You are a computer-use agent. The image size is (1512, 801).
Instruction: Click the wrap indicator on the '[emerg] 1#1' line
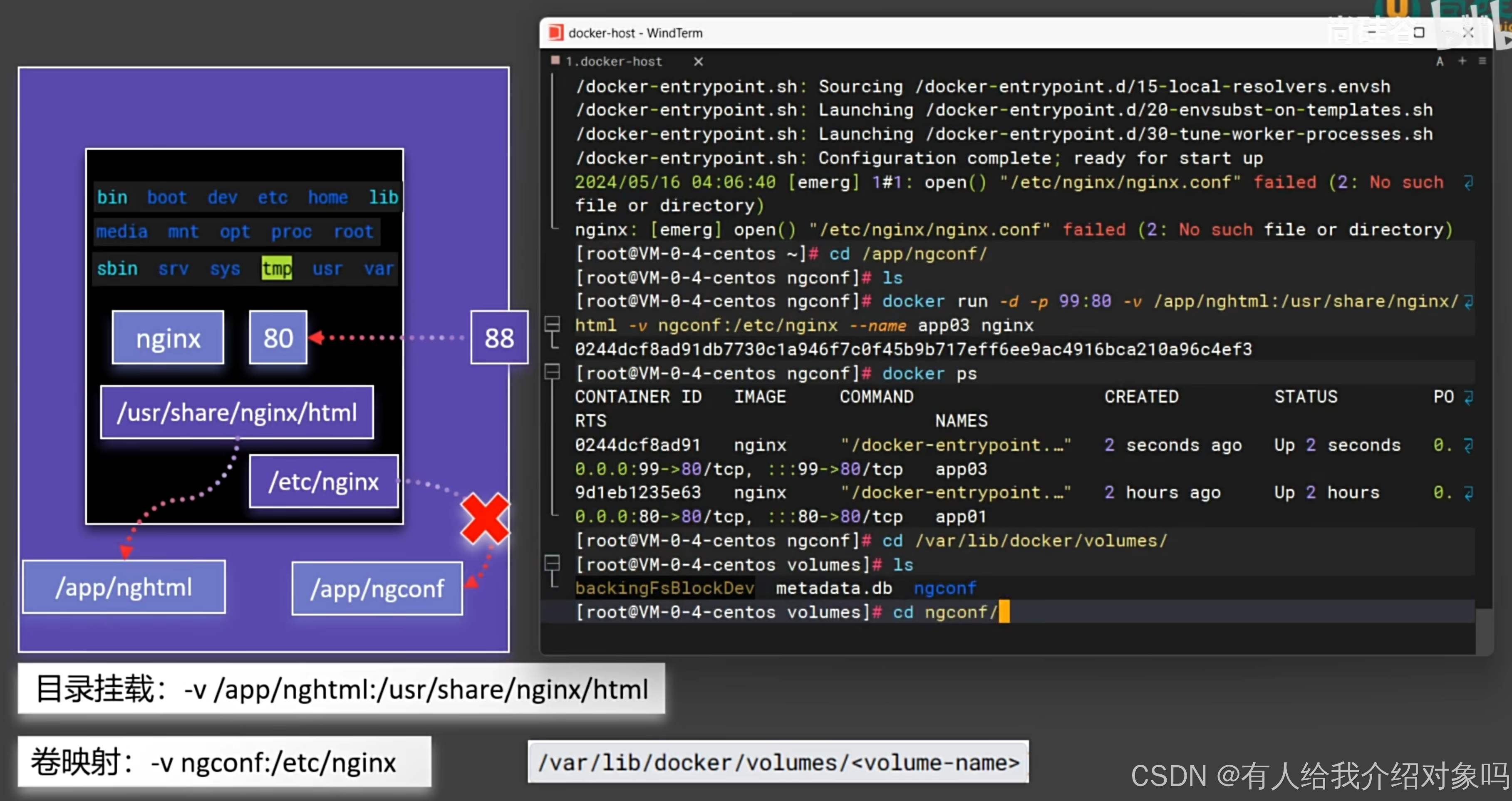[1469, 183]
